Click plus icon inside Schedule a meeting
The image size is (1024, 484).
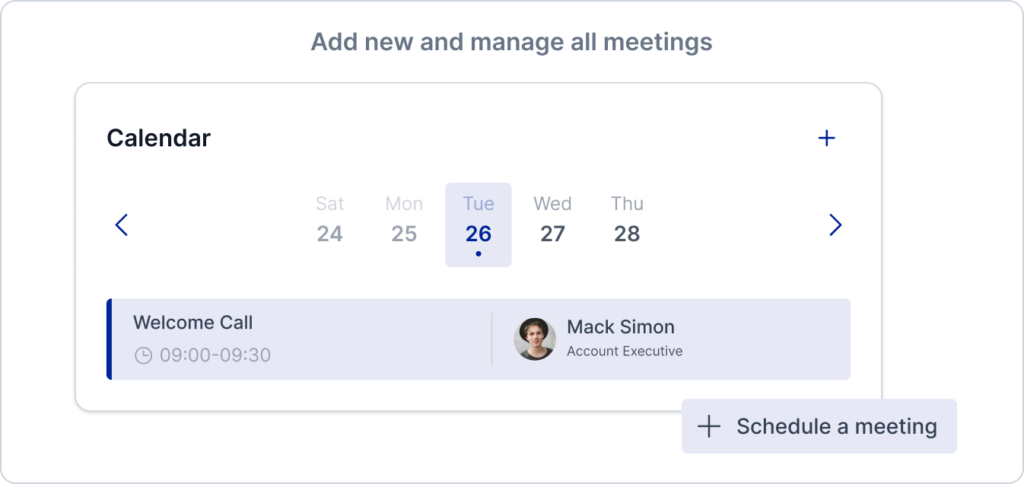[709, 427]
